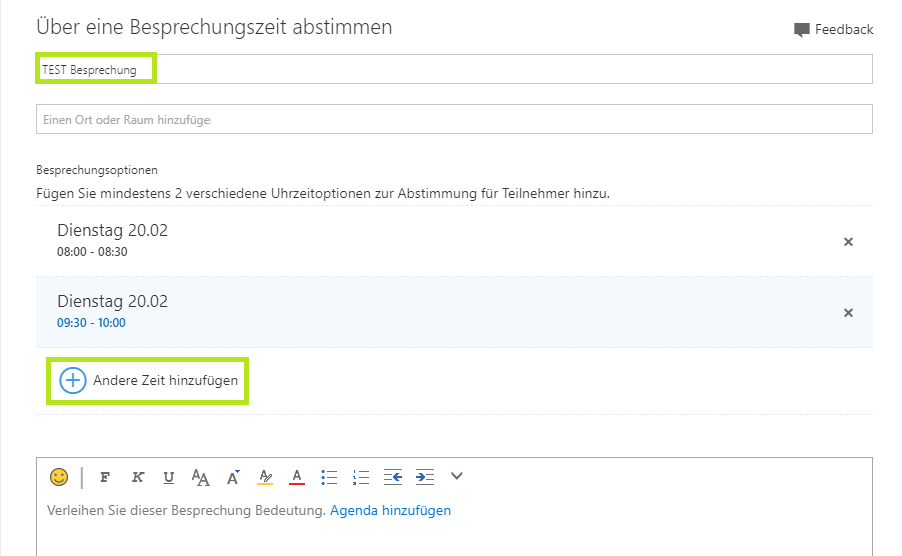Image resolution: width=902 pixels, height=556 pixels.
Task: Toggle bold (F) formatting
Action: coord(105,477)
